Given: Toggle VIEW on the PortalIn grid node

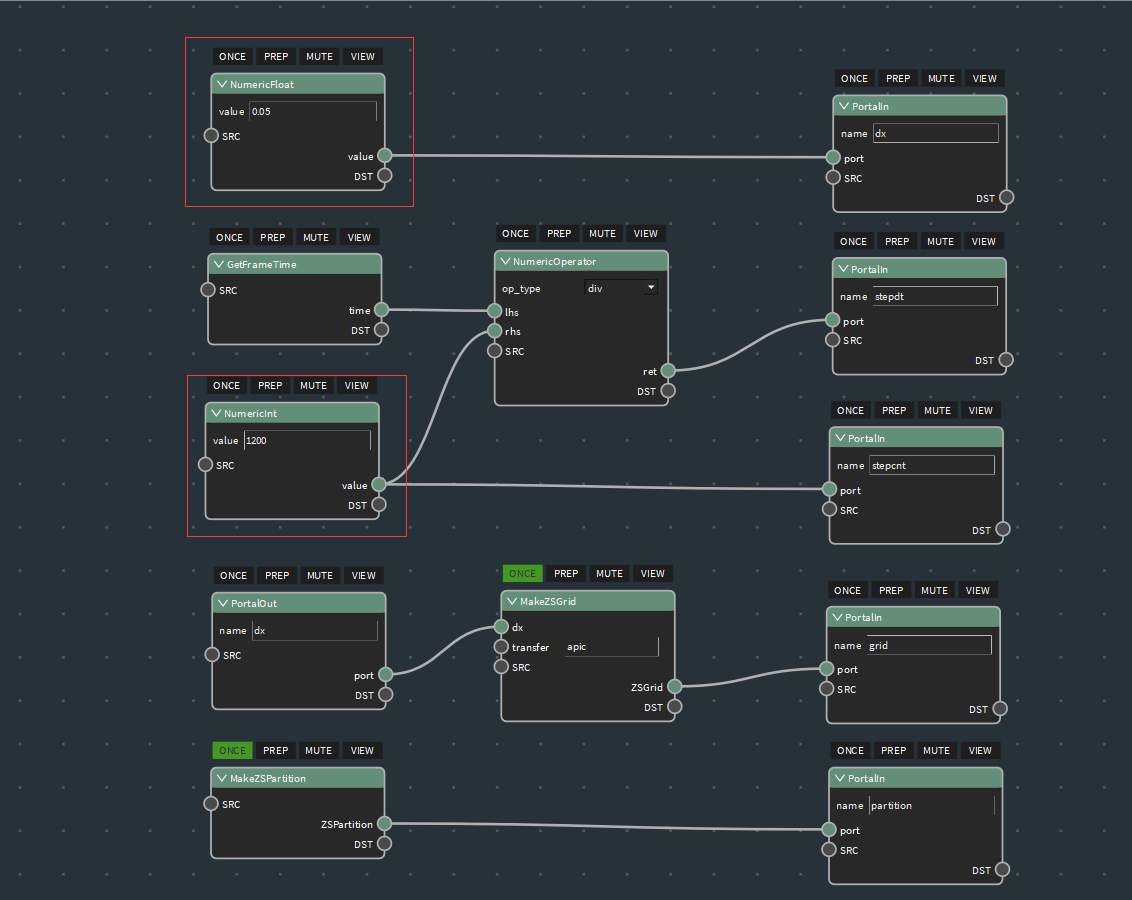Looking at the screenshot, I should 978,590.
